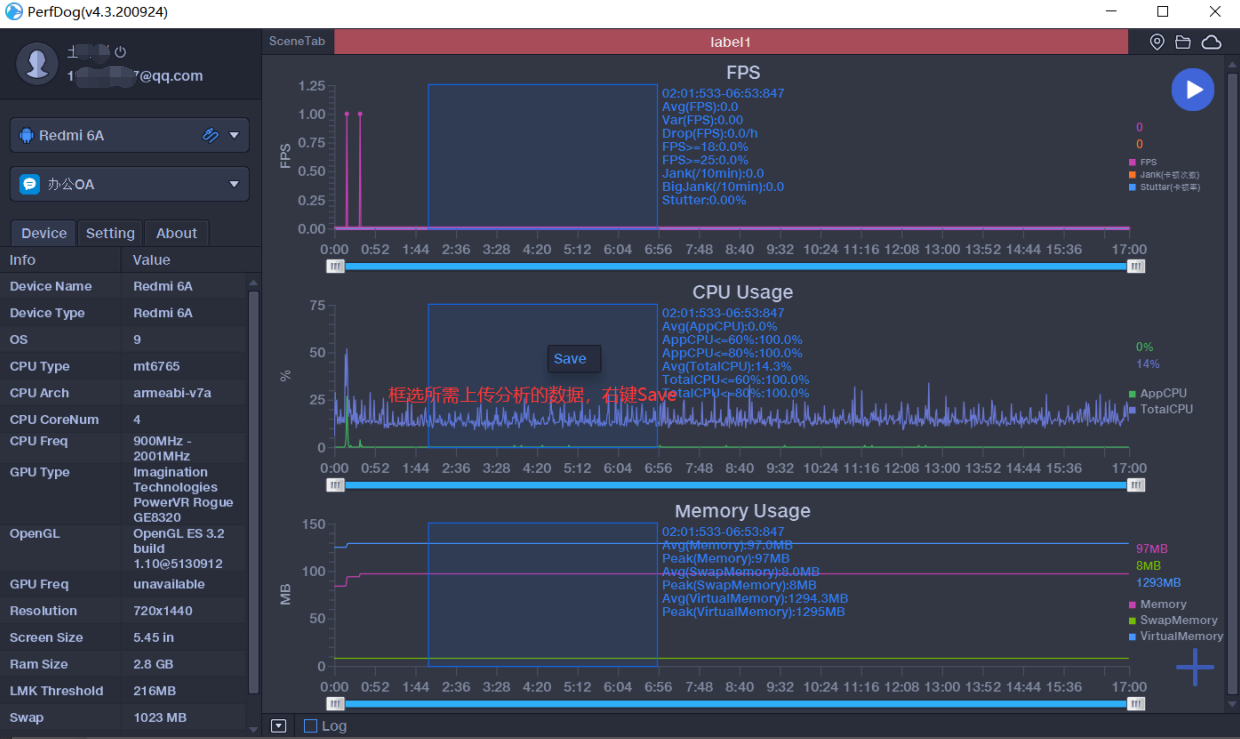Click the cloud upload icon
This screenshot has height=739, width=1240.
1211,42
